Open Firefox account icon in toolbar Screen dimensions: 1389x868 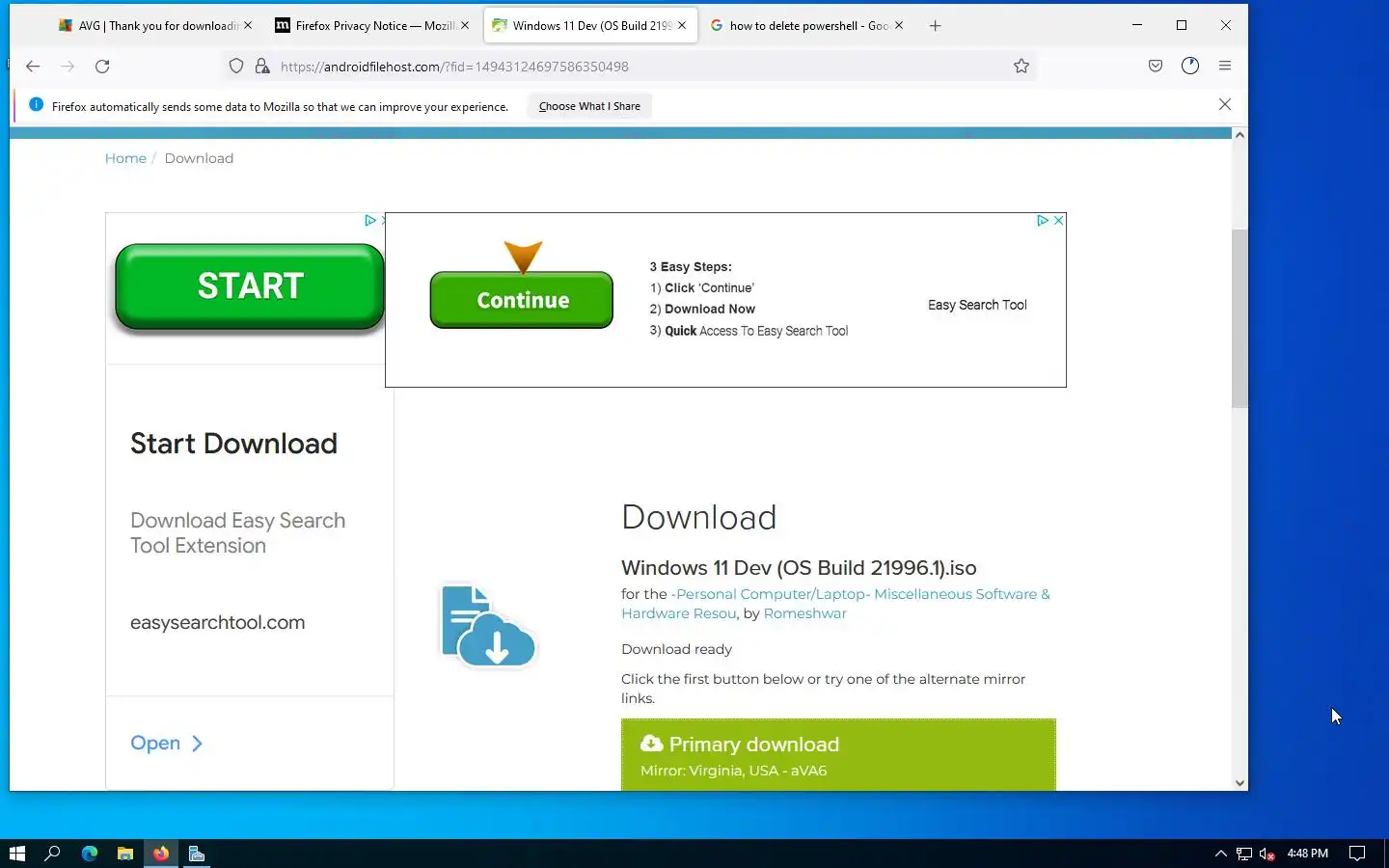click(1190, 66)
